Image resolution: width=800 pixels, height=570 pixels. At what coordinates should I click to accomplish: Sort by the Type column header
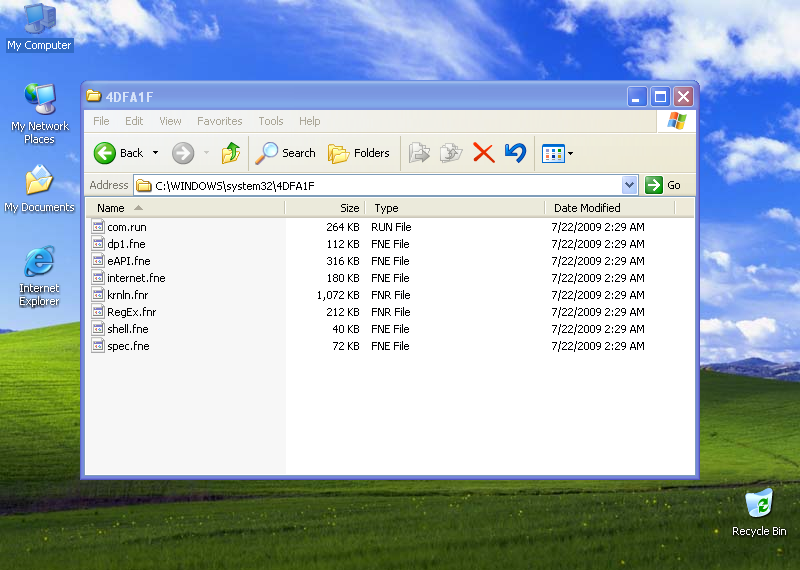coord(455,208)
